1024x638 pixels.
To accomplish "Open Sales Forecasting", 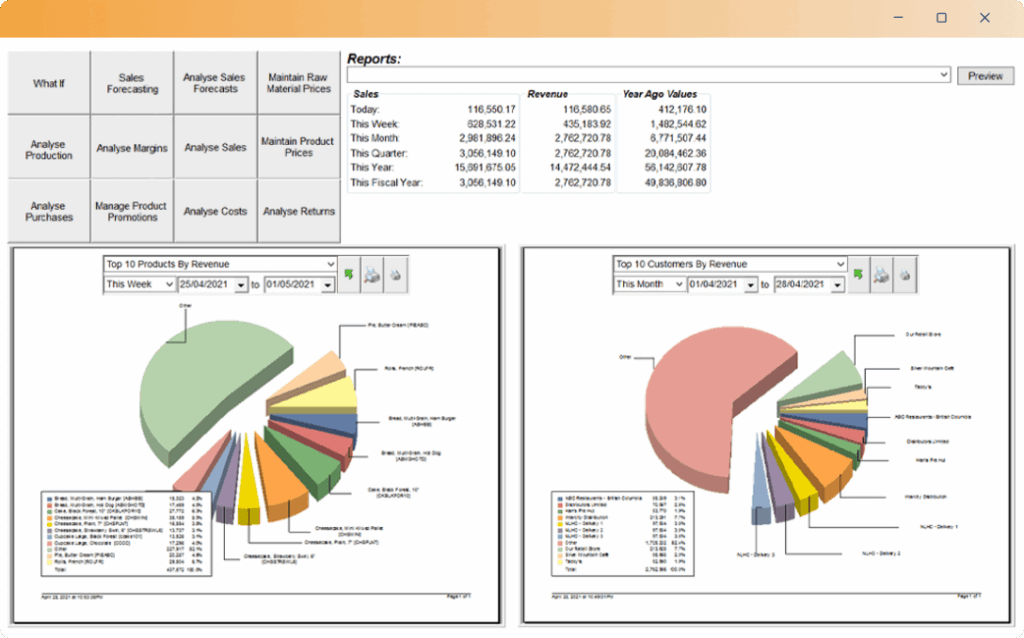I will point(132,83).
